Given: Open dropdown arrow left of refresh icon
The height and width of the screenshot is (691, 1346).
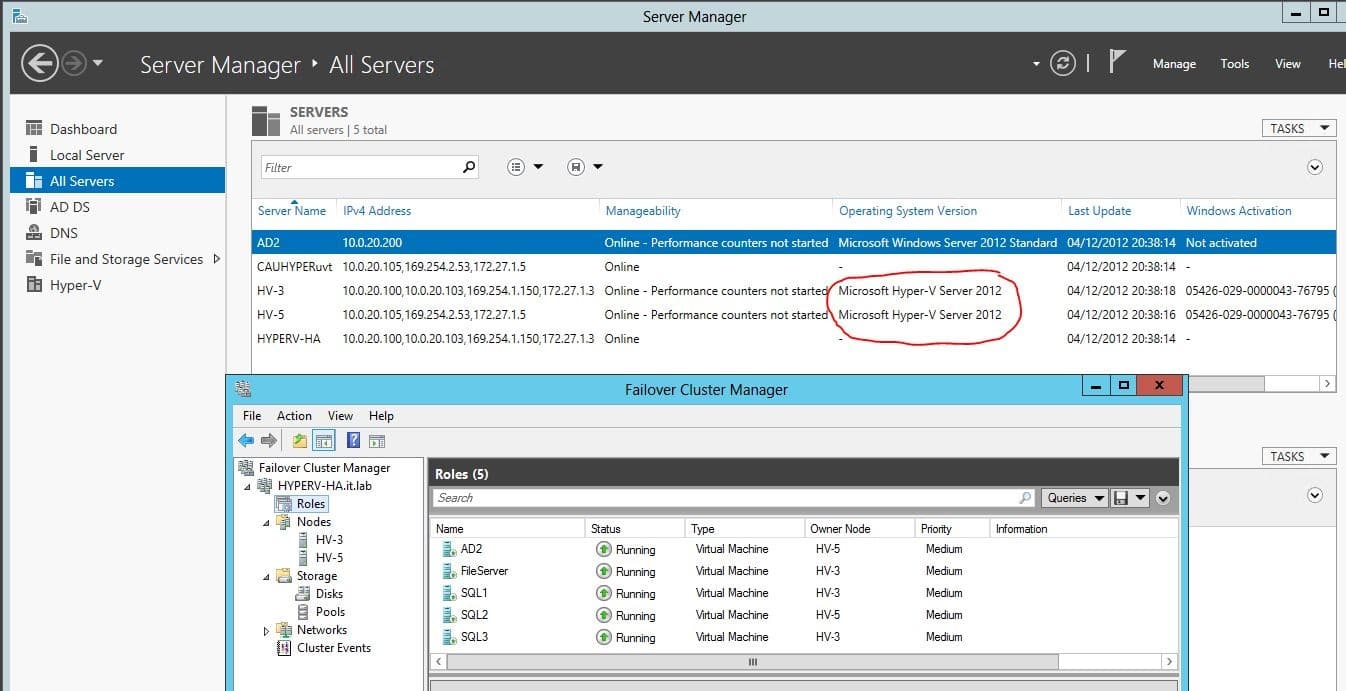Looking at the screenshot, I should click(x=1036, y=64).
